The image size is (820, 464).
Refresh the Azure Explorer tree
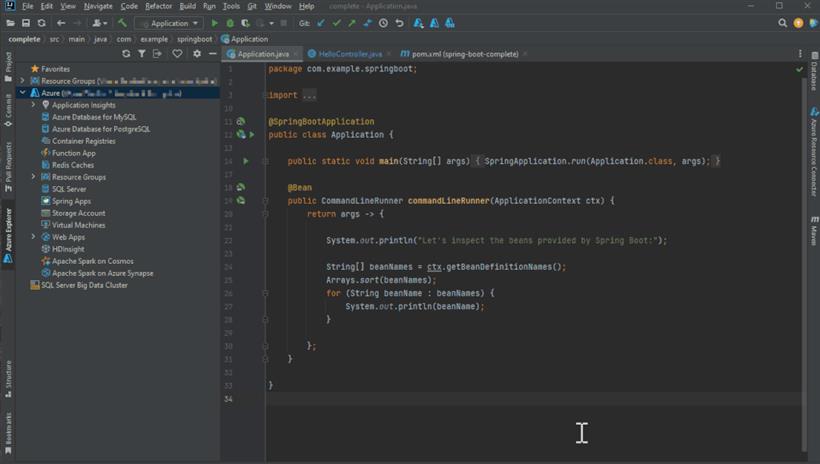click(x=126, y=53)
